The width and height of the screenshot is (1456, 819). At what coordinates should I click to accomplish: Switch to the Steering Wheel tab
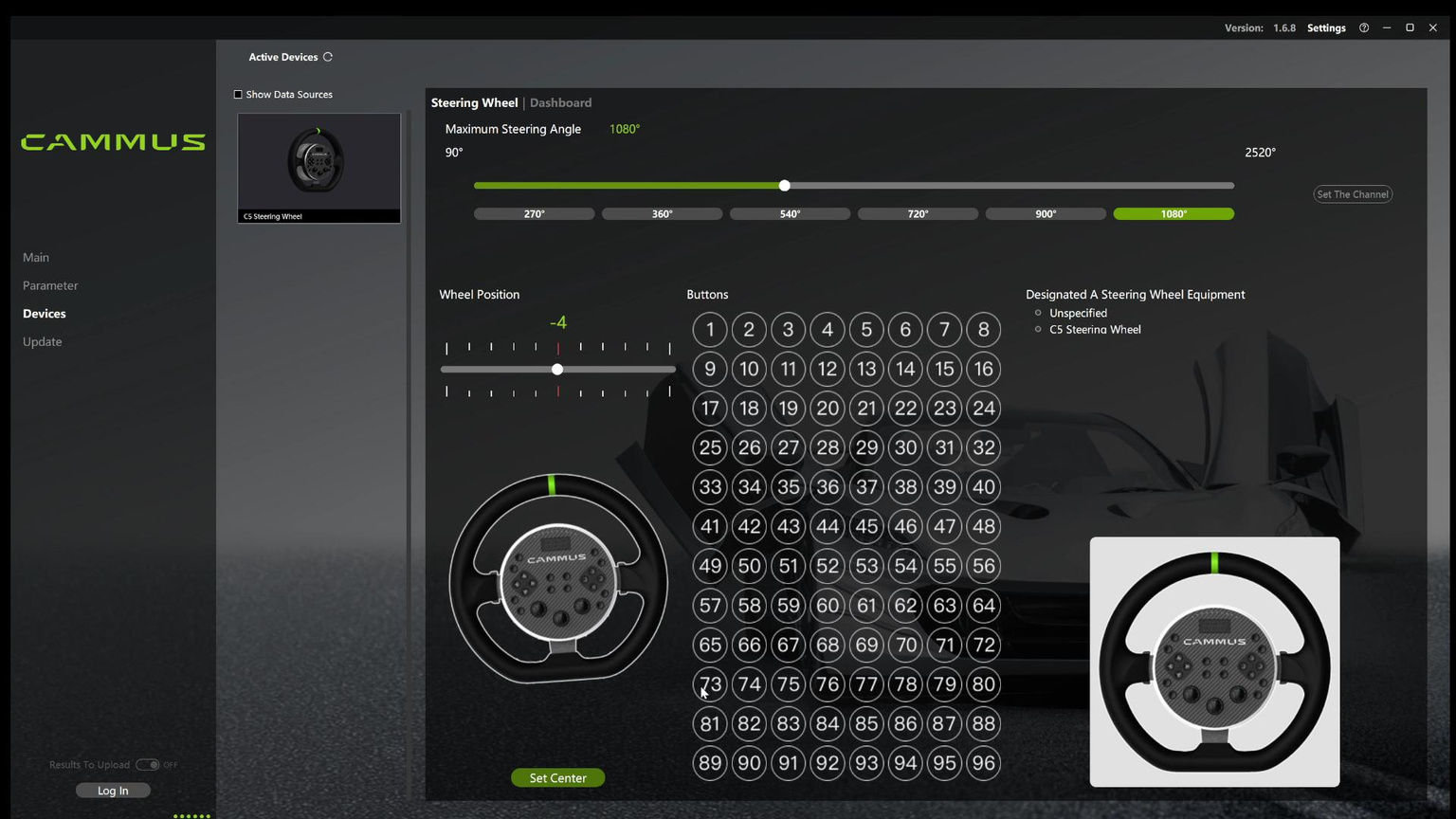pyautogui.click(x=474, y=102)
